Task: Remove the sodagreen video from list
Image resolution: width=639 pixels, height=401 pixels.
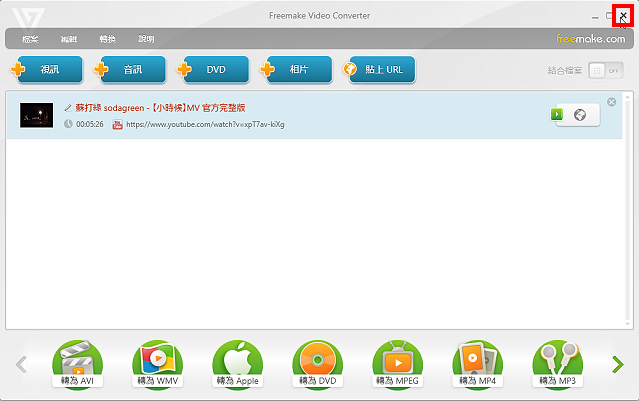Action: tap(611, 102)
